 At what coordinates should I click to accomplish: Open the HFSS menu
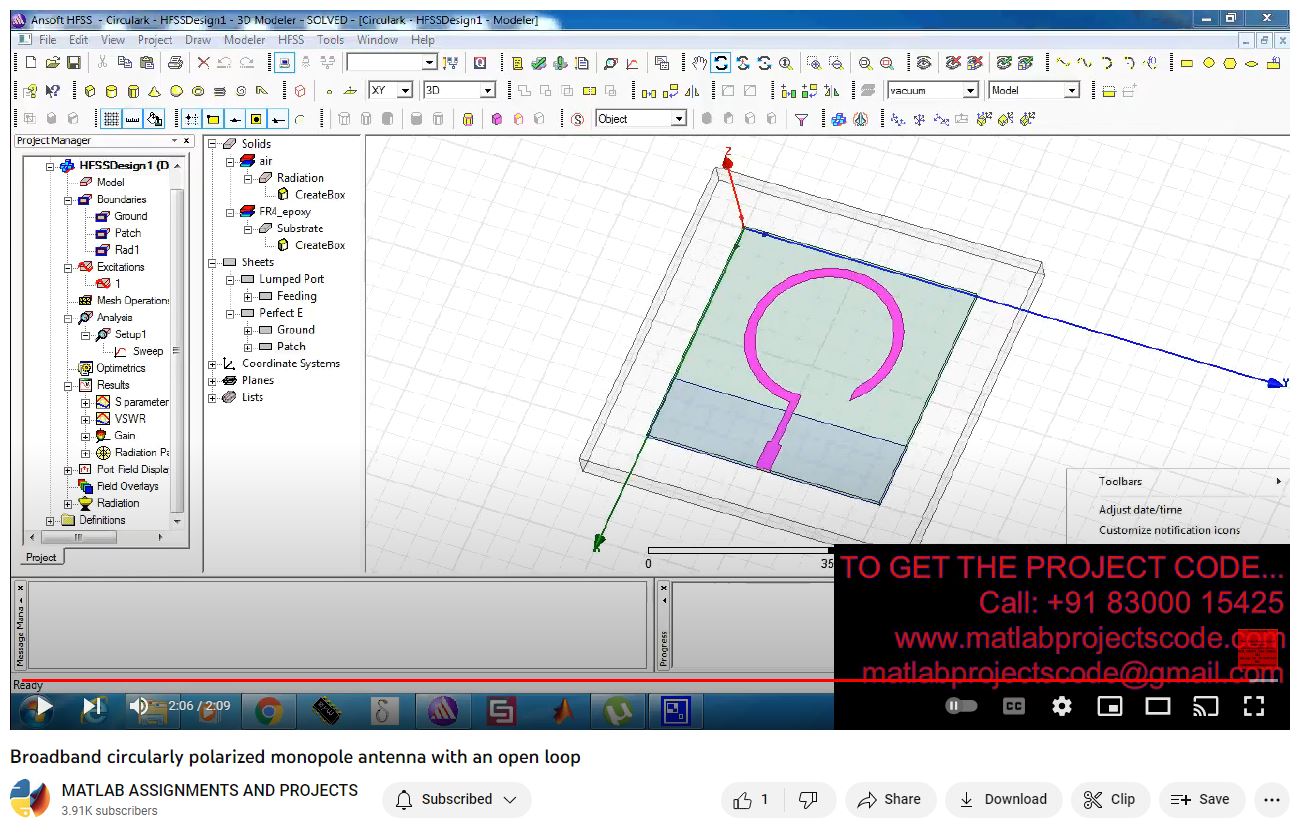[x=291, y=40]
